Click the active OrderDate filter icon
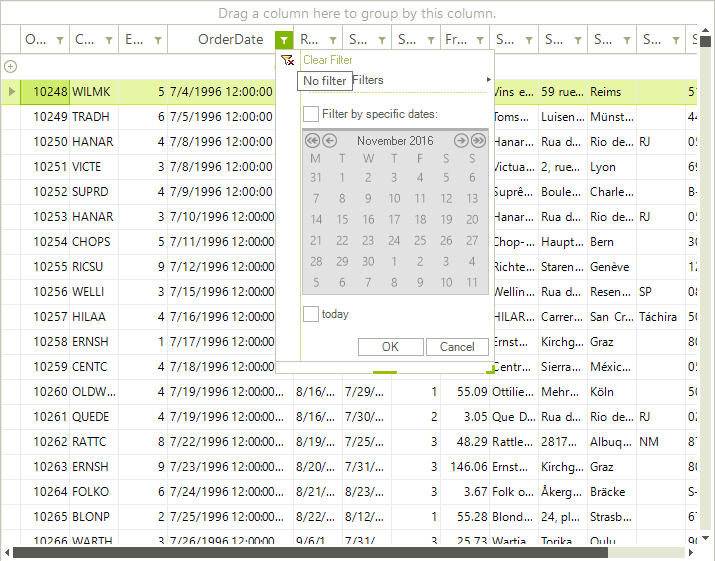This screenshot has height=561, width=715. [x=285, y=40]
